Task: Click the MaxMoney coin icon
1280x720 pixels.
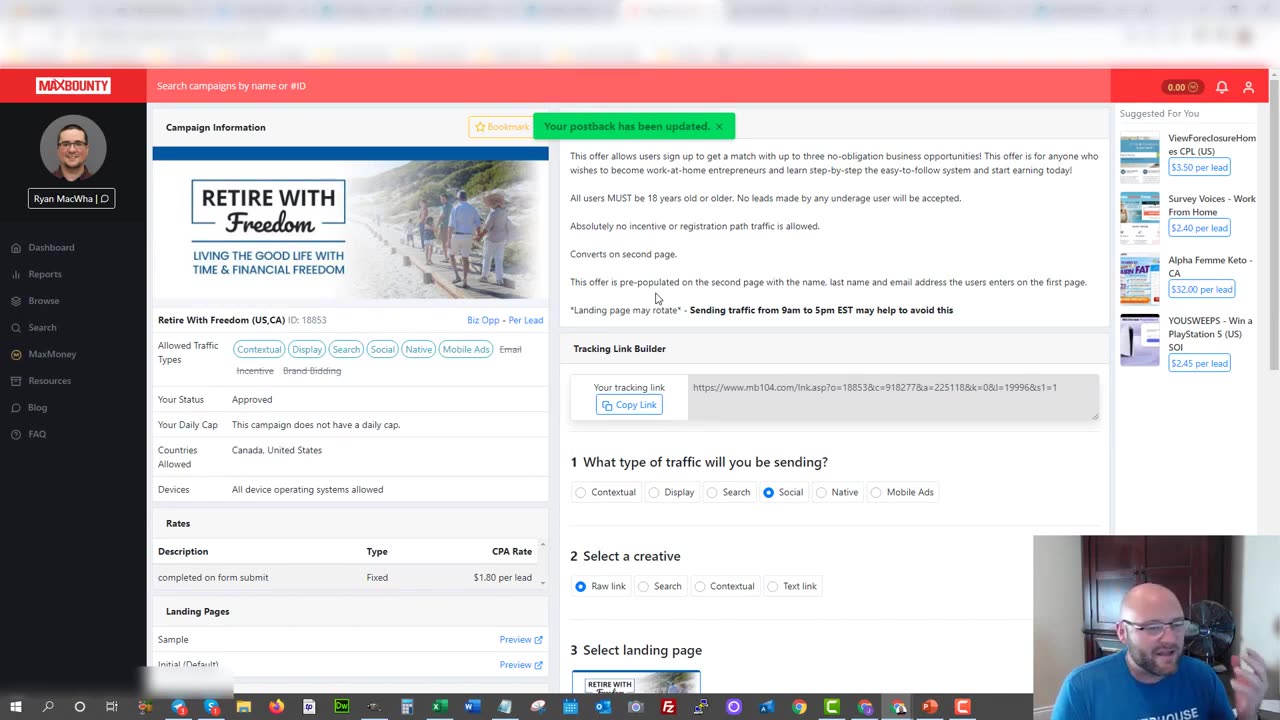Action: pyautogui.click(x=16, y=354)
